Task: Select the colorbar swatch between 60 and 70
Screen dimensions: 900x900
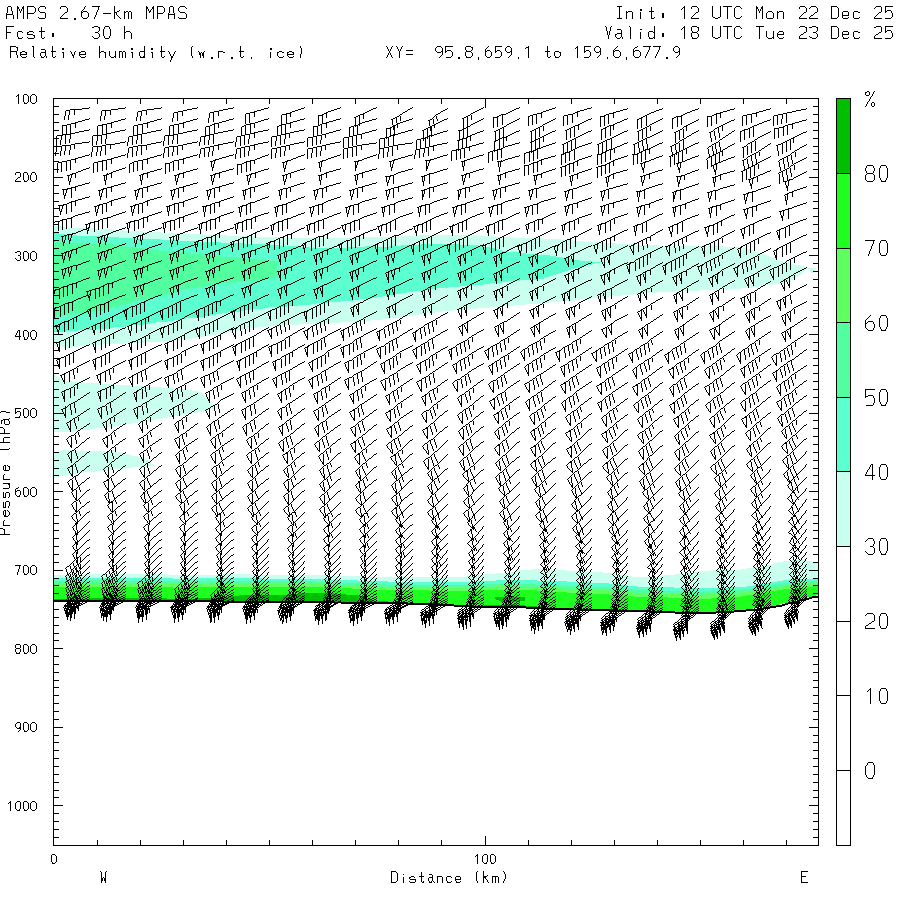Action: [843, 285]
